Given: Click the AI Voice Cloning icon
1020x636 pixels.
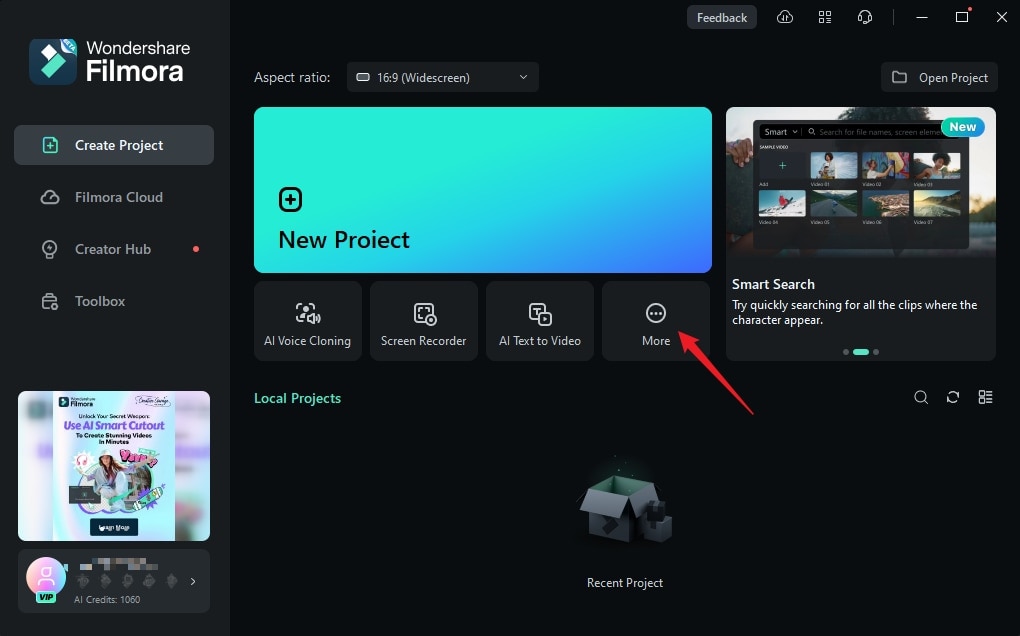Looking at the screenshot, I should [308, 313].
